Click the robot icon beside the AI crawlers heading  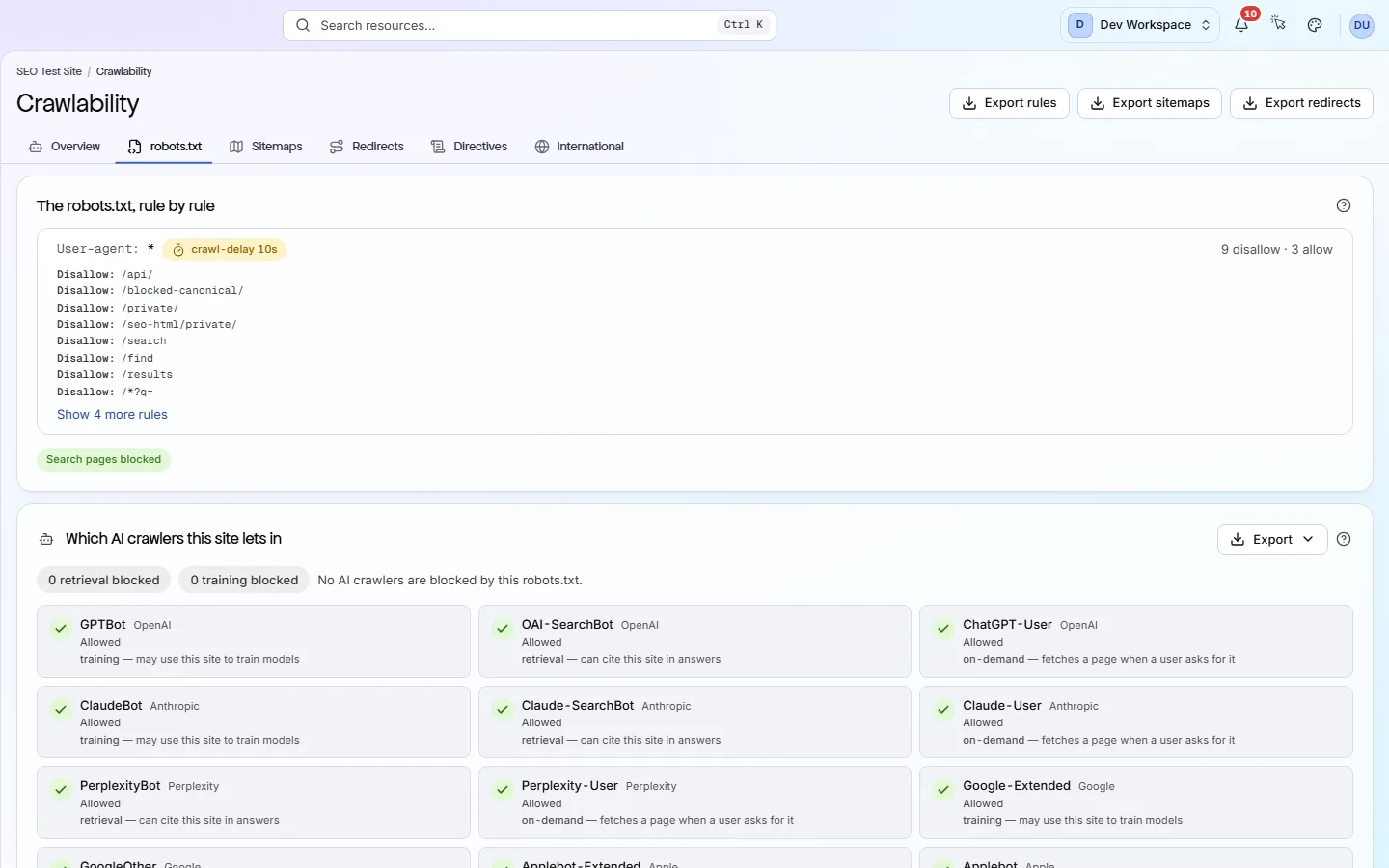(x=46, y=539)
